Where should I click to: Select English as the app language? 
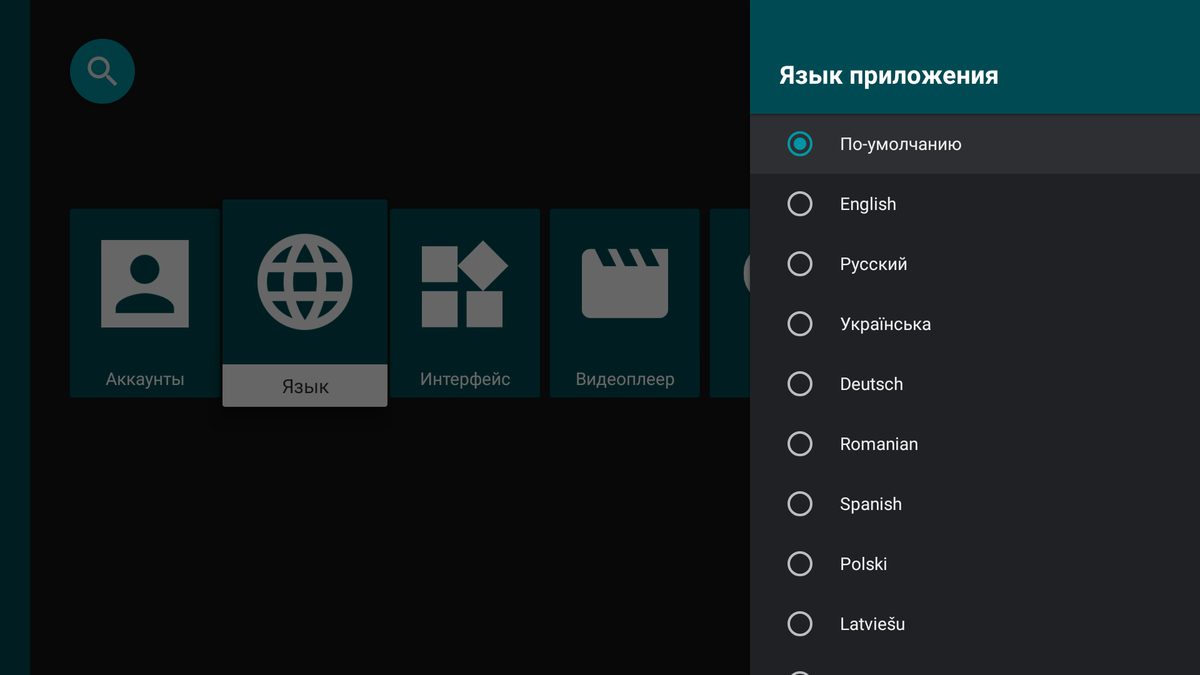(x=800, y=204)
